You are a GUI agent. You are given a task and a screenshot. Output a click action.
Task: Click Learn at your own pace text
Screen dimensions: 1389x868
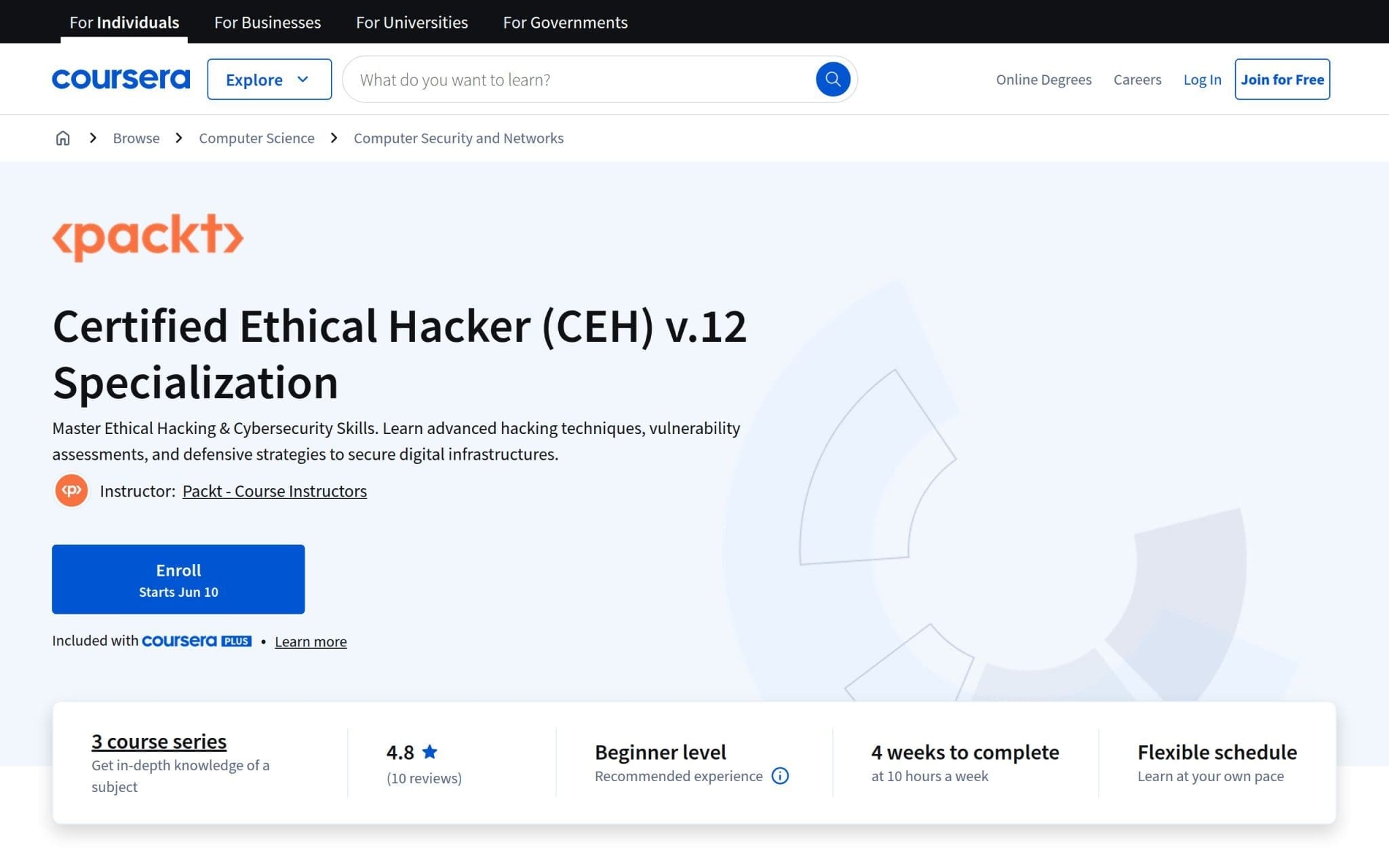click(1210, 776)
